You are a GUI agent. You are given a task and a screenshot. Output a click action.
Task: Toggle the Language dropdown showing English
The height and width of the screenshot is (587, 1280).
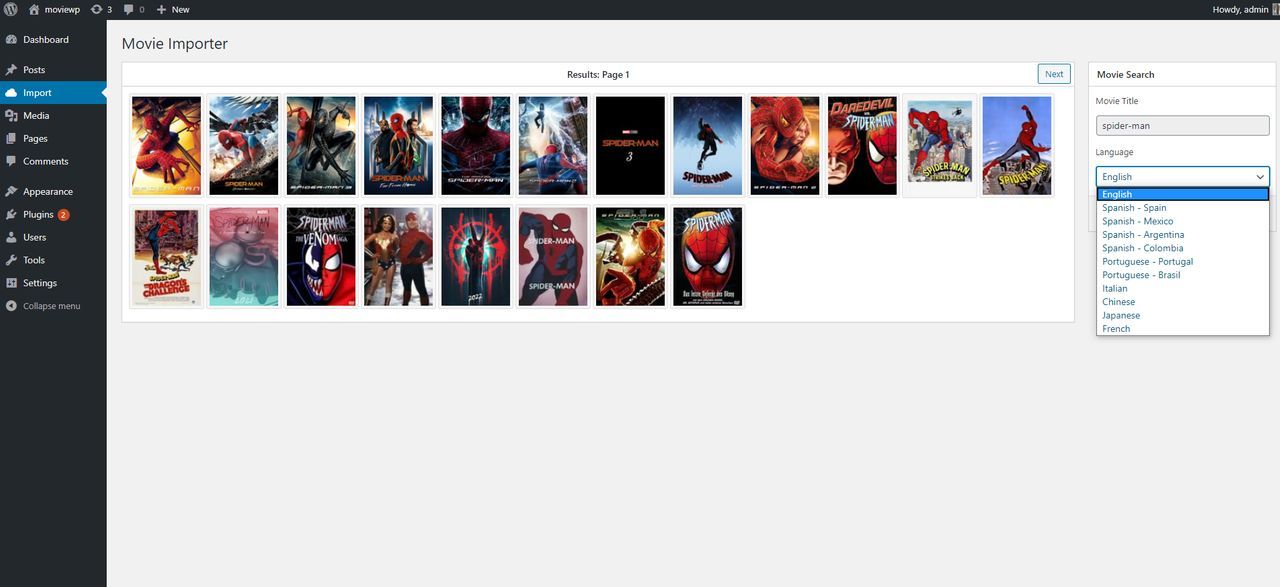coord(1182,176)
